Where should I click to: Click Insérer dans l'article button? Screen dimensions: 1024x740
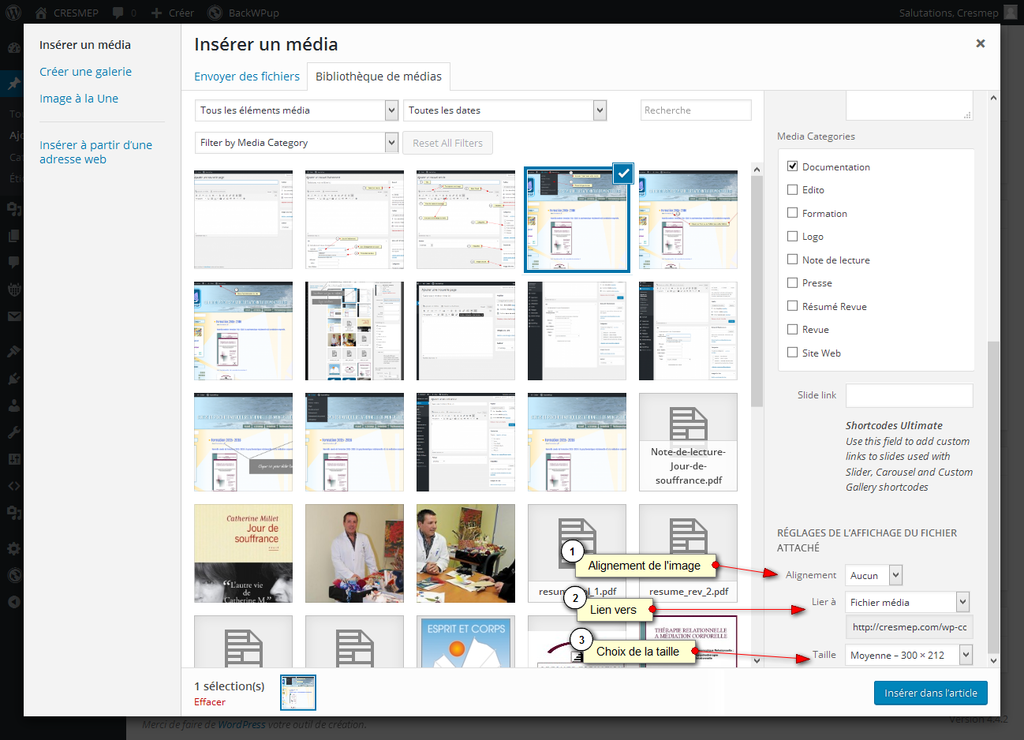coord(931,693)
